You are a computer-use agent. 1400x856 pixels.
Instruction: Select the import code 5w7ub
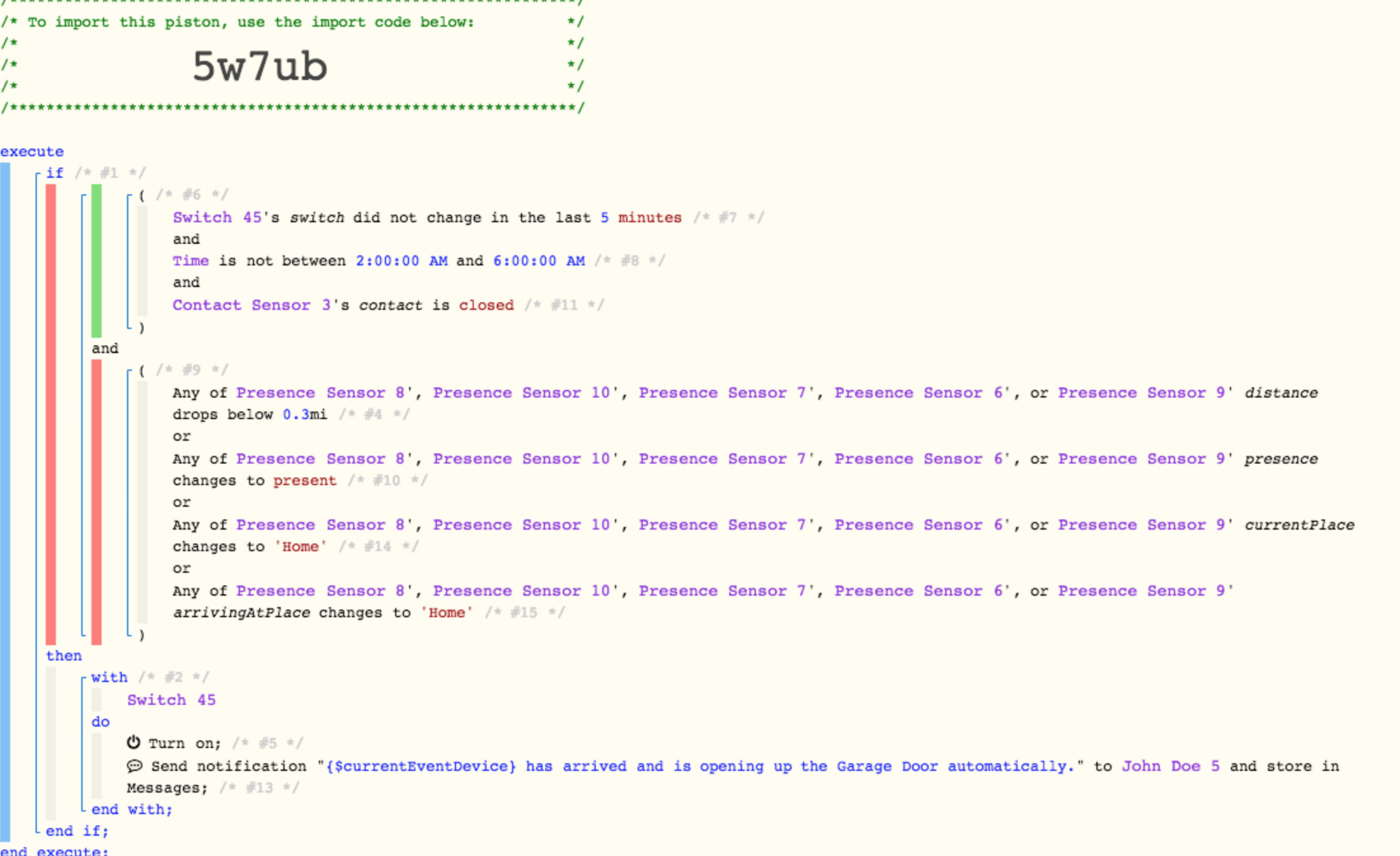point(260,66)
